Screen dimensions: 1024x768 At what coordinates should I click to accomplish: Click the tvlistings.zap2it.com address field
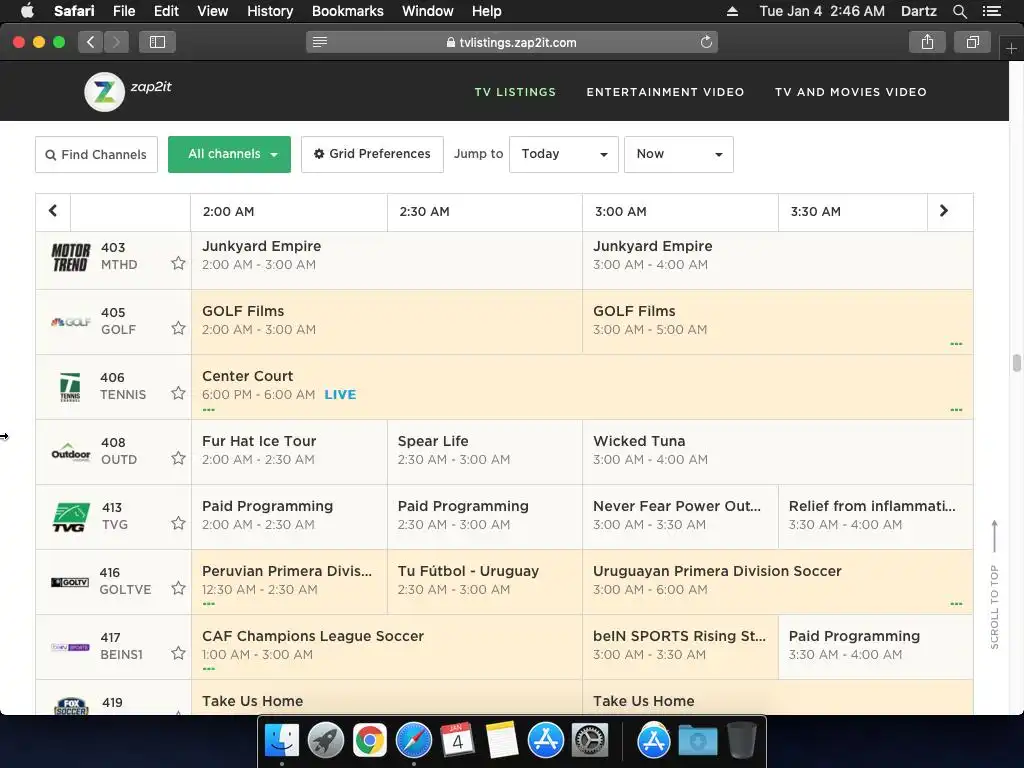click(x=512, y=42)
